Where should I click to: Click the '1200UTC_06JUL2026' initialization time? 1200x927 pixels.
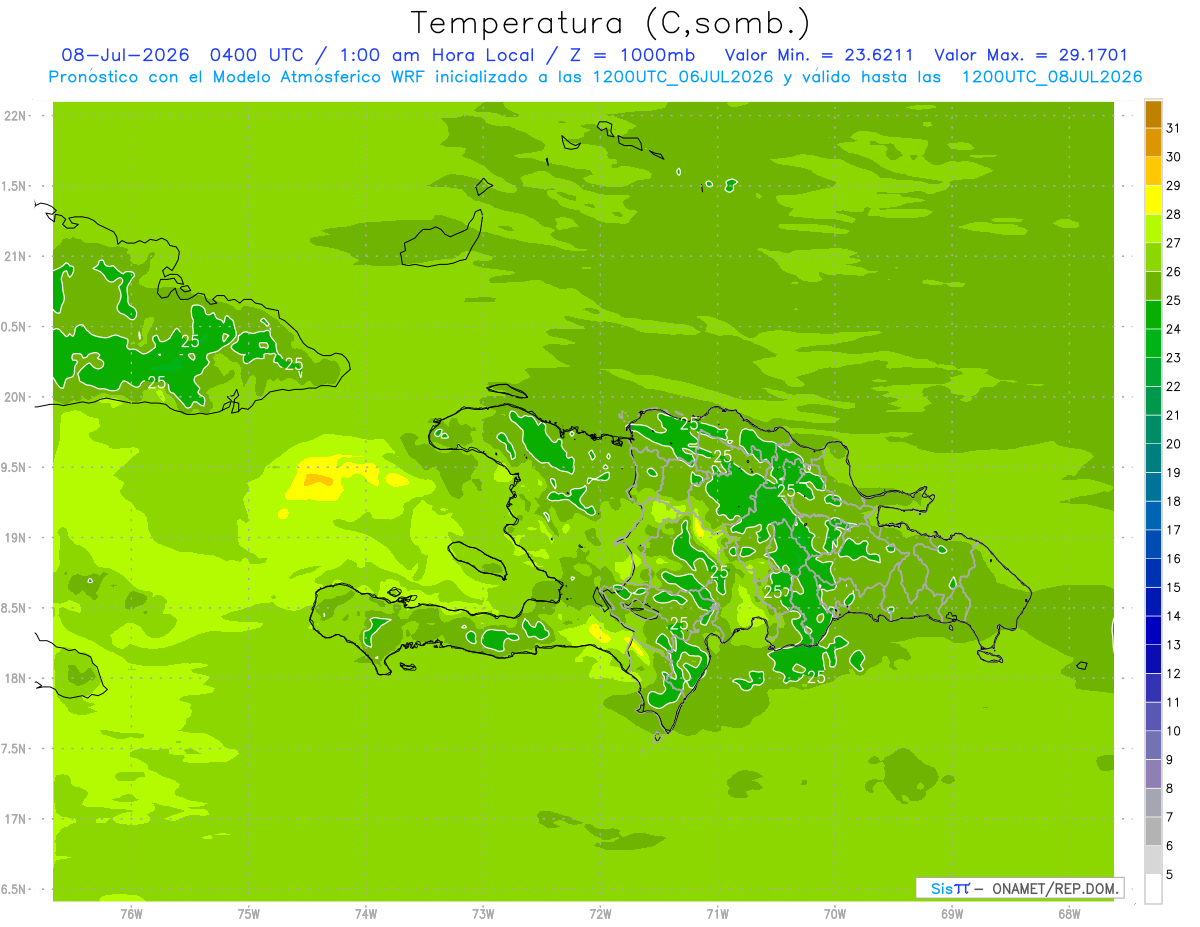[x=683, y=77]
